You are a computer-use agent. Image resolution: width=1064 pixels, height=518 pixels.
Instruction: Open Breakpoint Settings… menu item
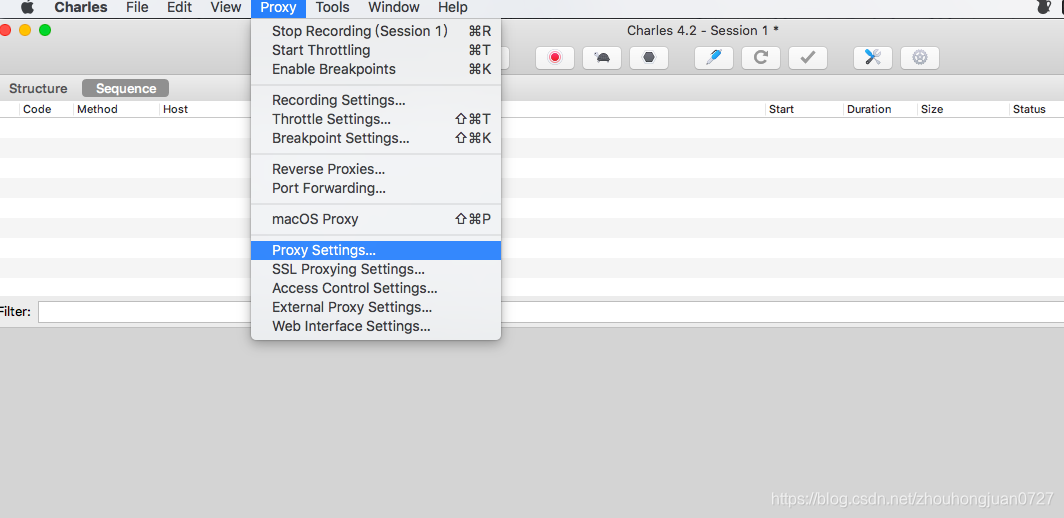click(x=376, y=138)
